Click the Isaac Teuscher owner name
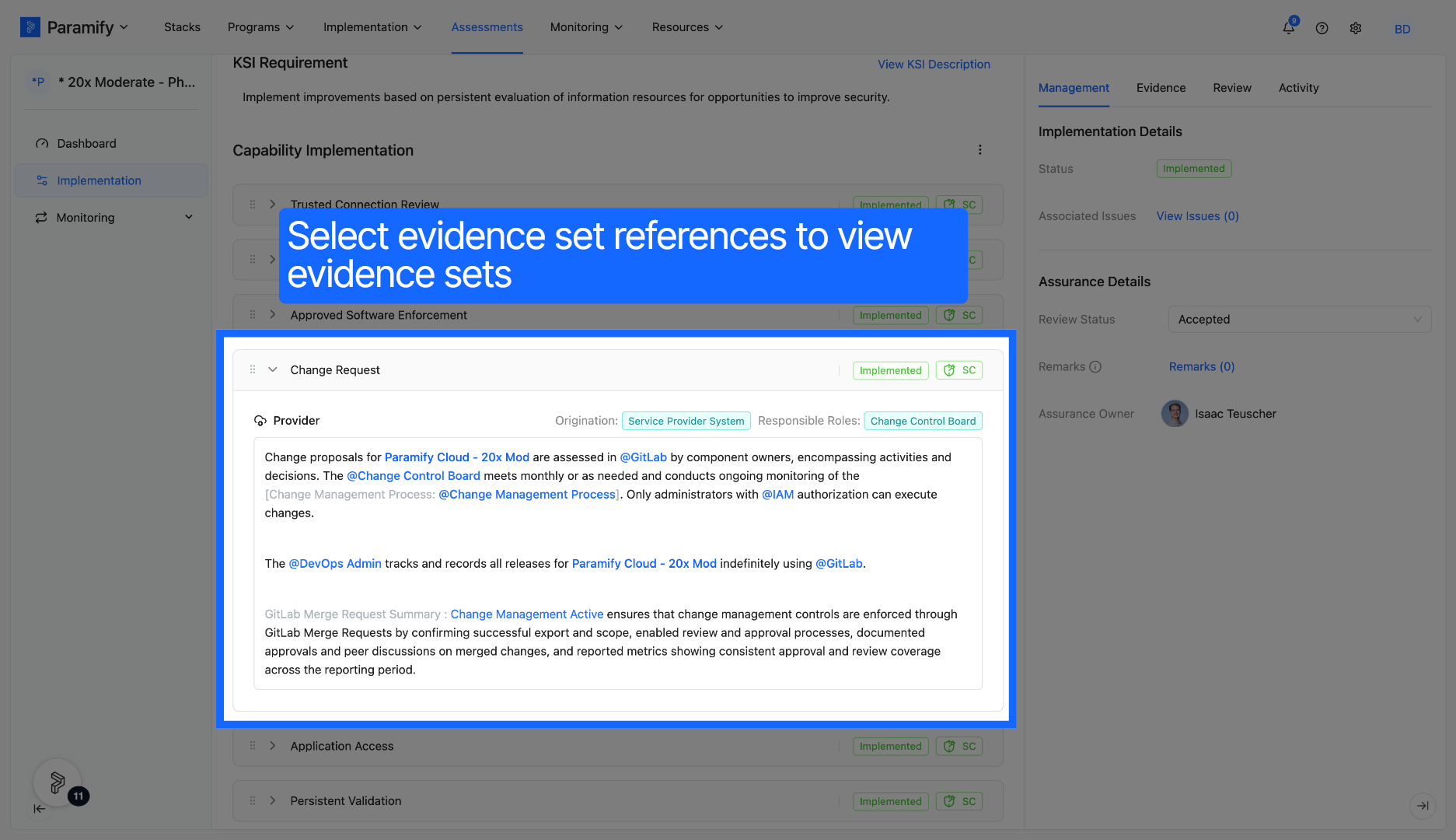 point(1235,415)
